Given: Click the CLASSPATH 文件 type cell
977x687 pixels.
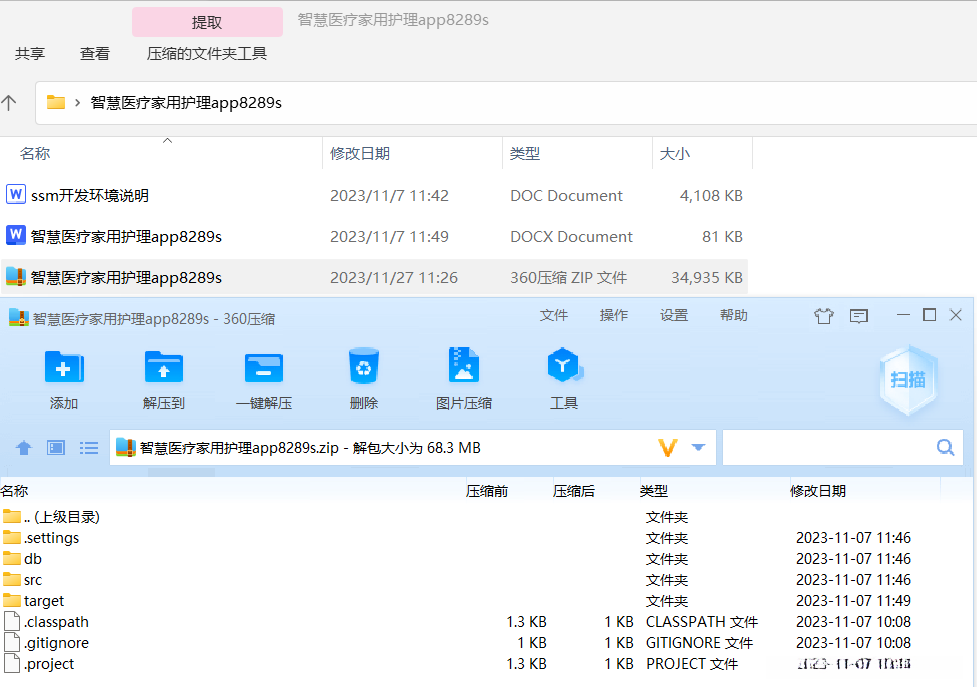Looking at the screenshot, I should [x=702, y=622].
